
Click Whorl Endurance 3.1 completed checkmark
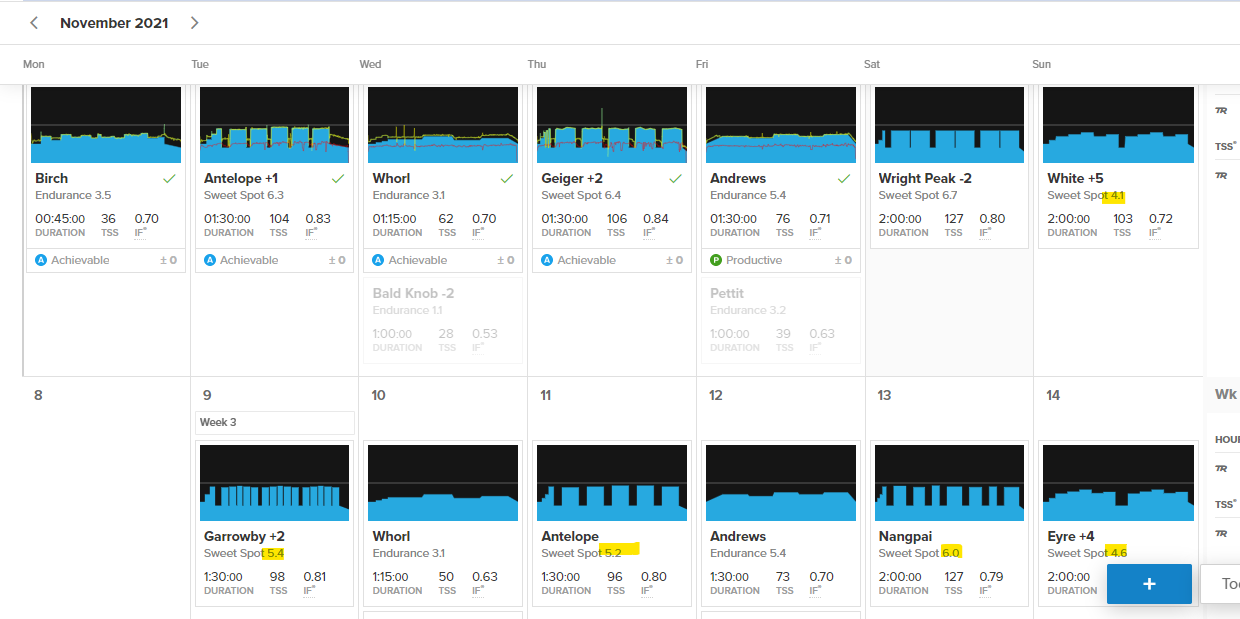tap(506, 178)
